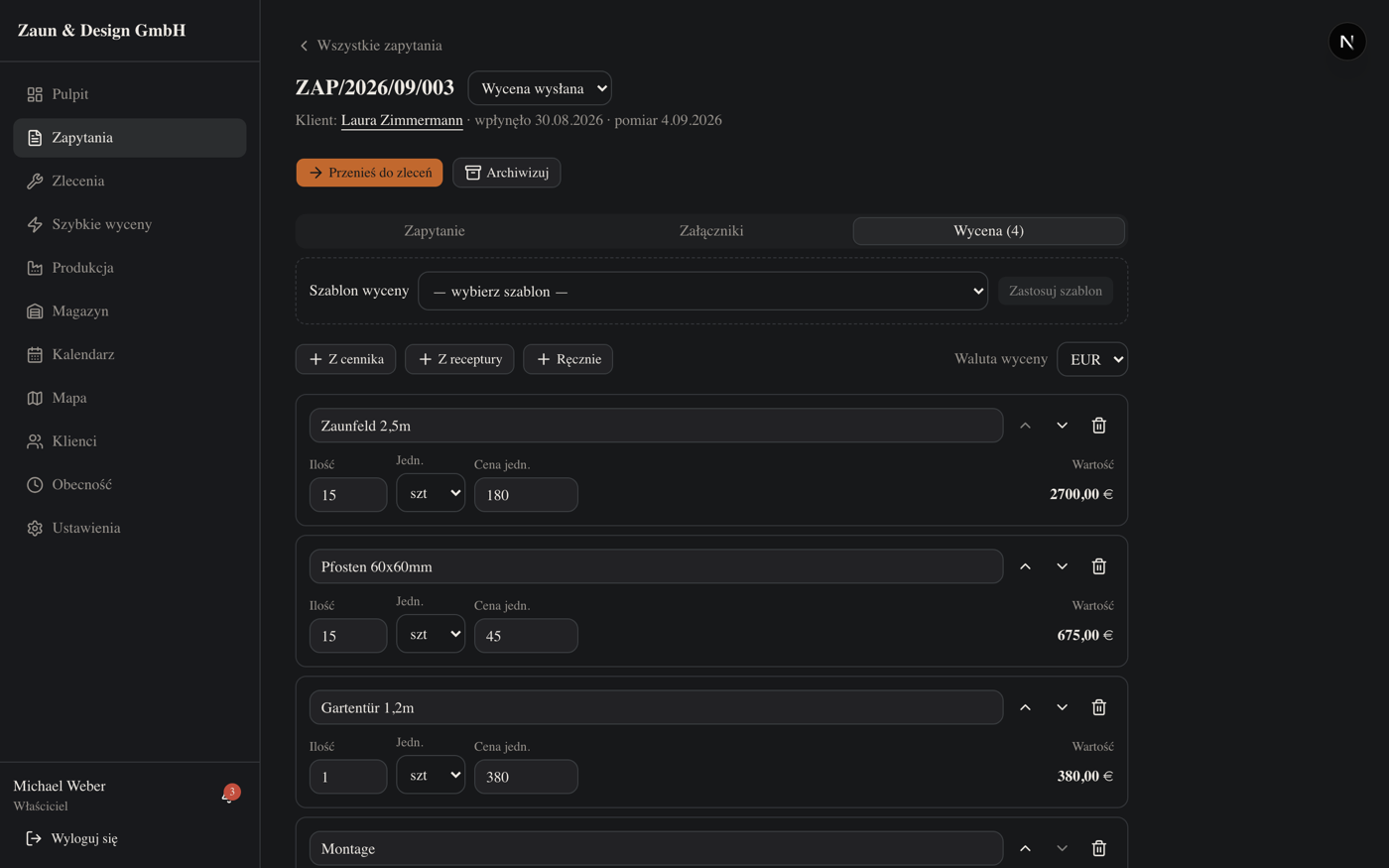Screen dimensions: 1389x868
Task: Open the Wycena wysłana status dropdown
Action: (540, 88)
